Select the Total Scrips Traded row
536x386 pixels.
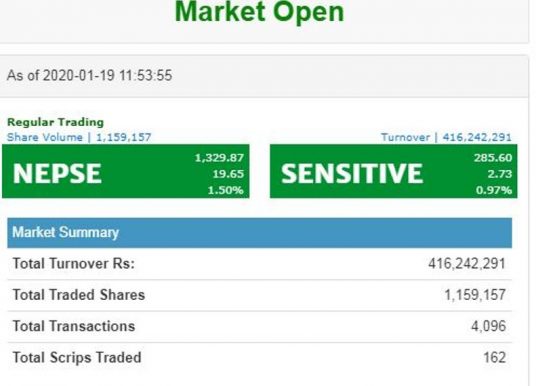[x=259, y=358]
